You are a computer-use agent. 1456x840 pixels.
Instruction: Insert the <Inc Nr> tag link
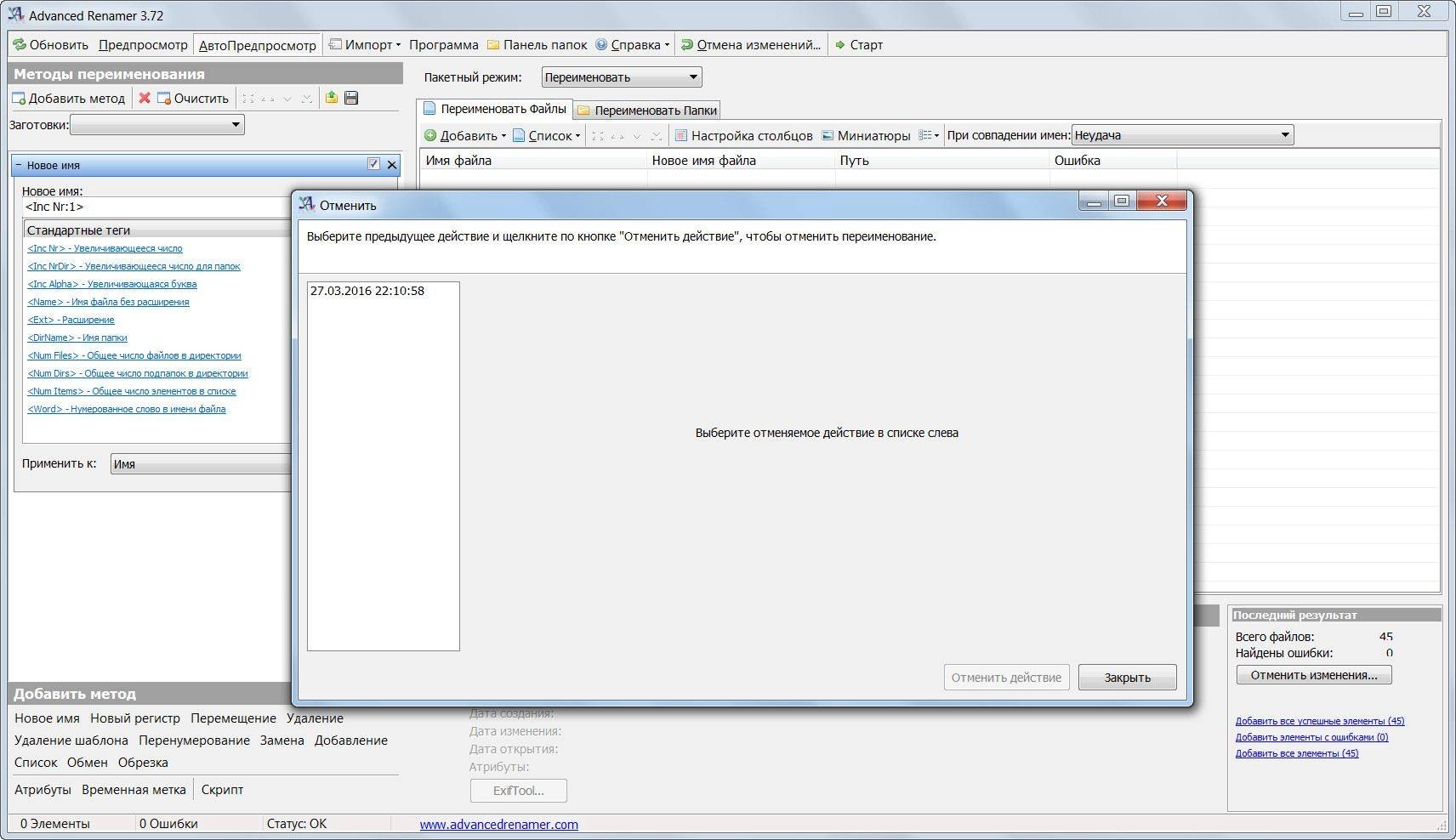(x=105, y=248)
